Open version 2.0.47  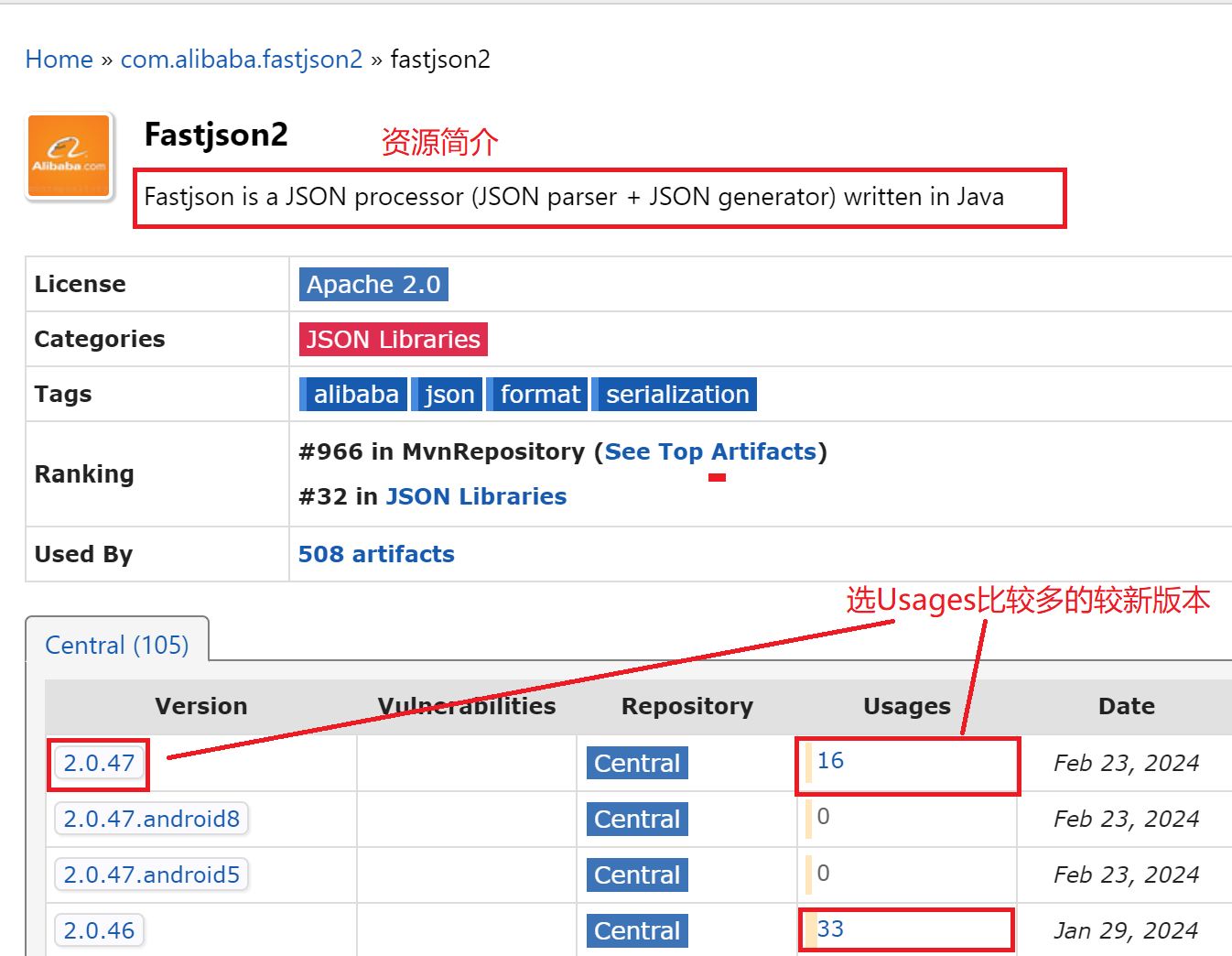99,763
